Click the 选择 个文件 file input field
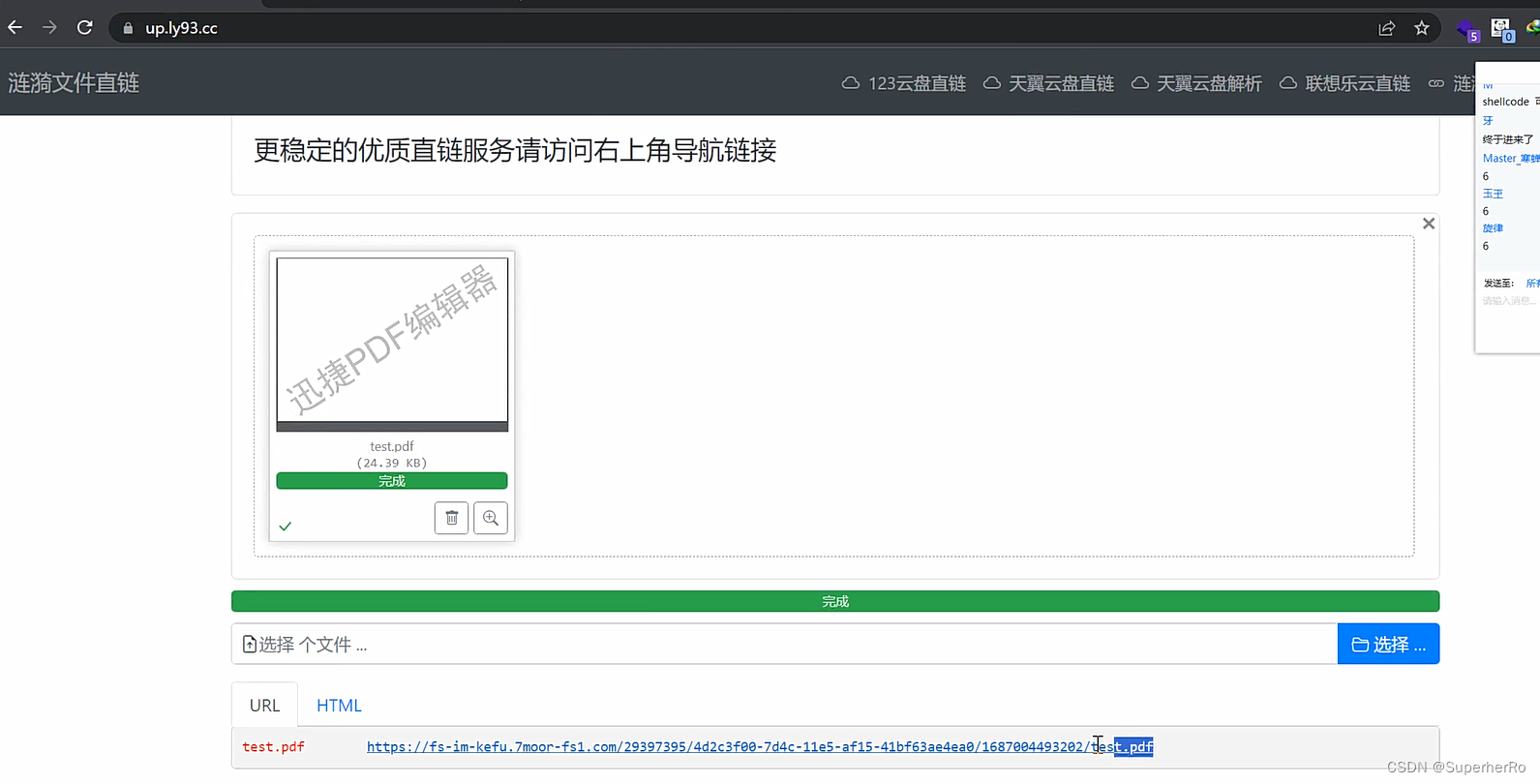Image resolution: width=1540 pixels, height=784 pixels. 784,644
